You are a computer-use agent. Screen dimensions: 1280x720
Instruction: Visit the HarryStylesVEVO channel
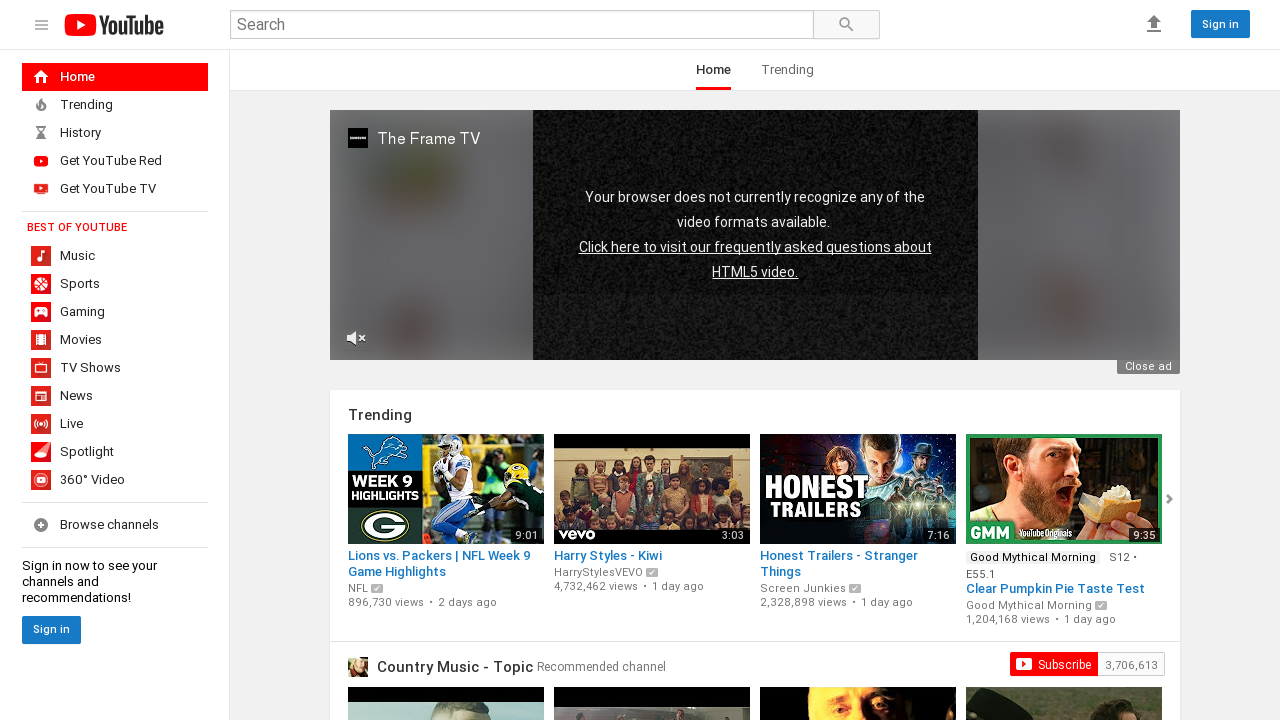point(598,572)
